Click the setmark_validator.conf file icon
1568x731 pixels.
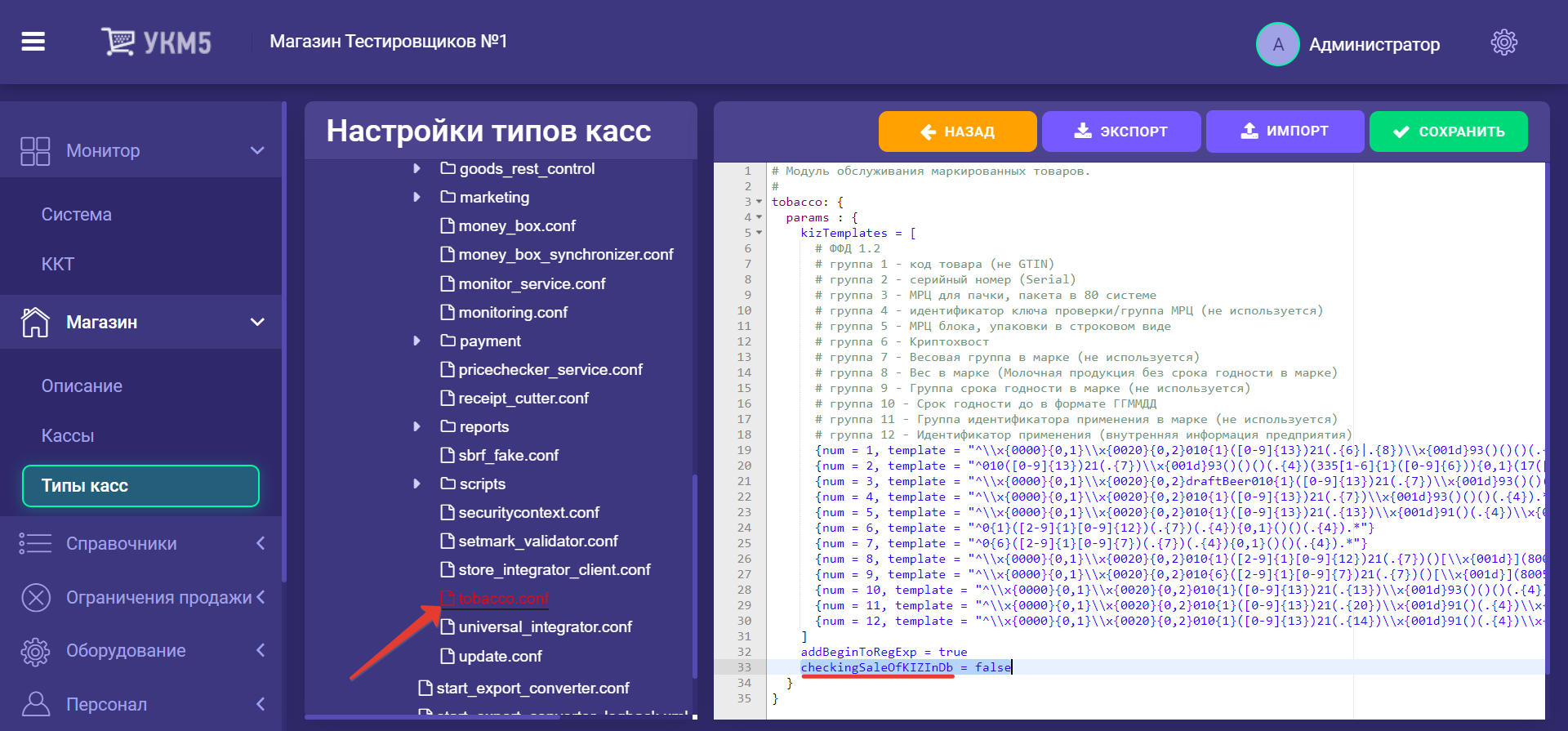447,541
